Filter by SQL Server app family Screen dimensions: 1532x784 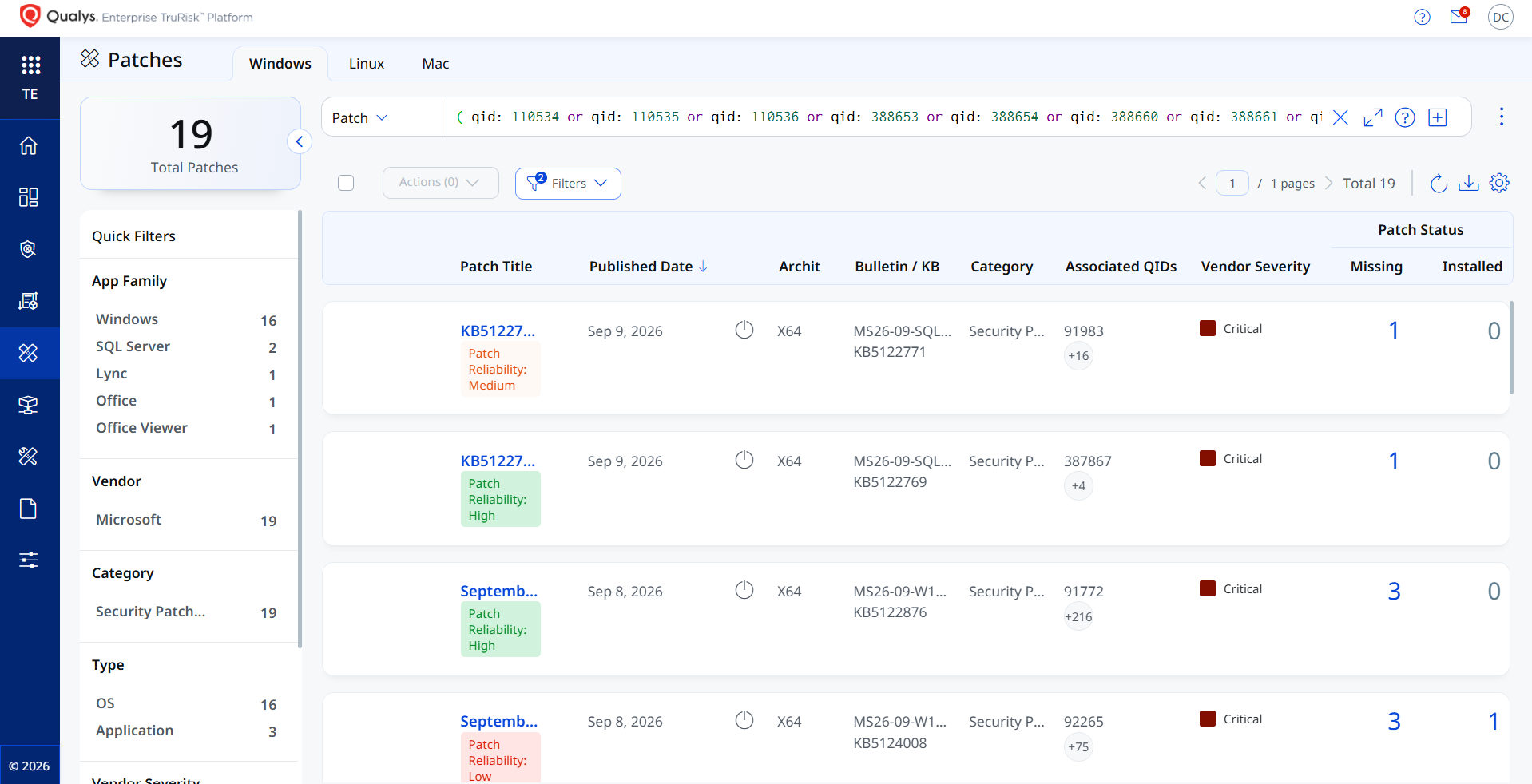185,346
